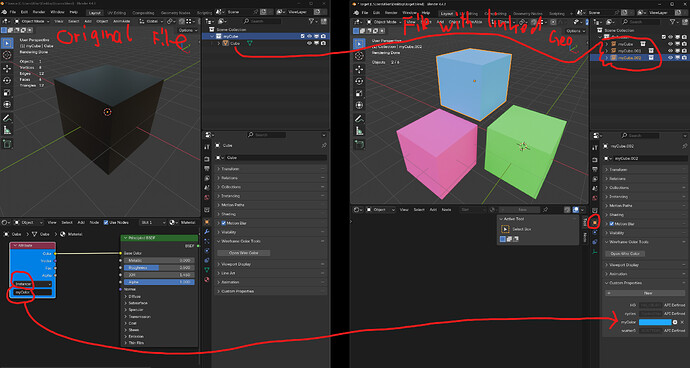
Task: Expand Relations panel in left properties
Action: tap(270, 178)
